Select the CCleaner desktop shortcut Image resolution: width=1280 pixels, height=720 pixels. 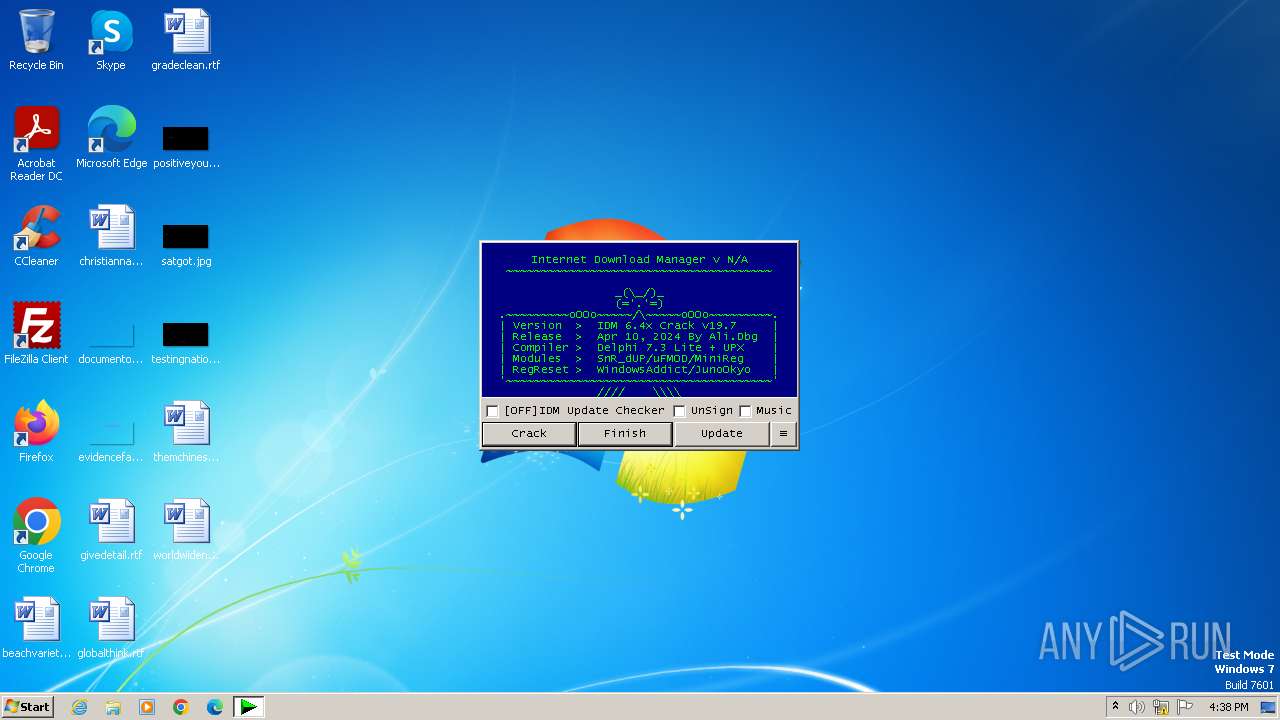pos(36,236)
